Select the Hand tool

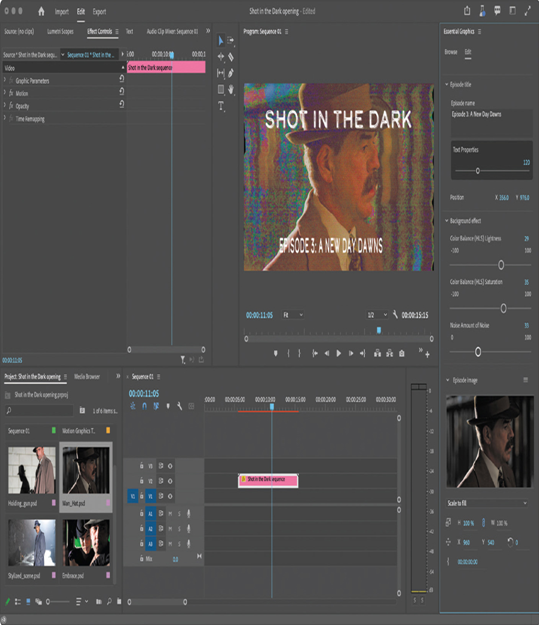[x=231, y=89]
